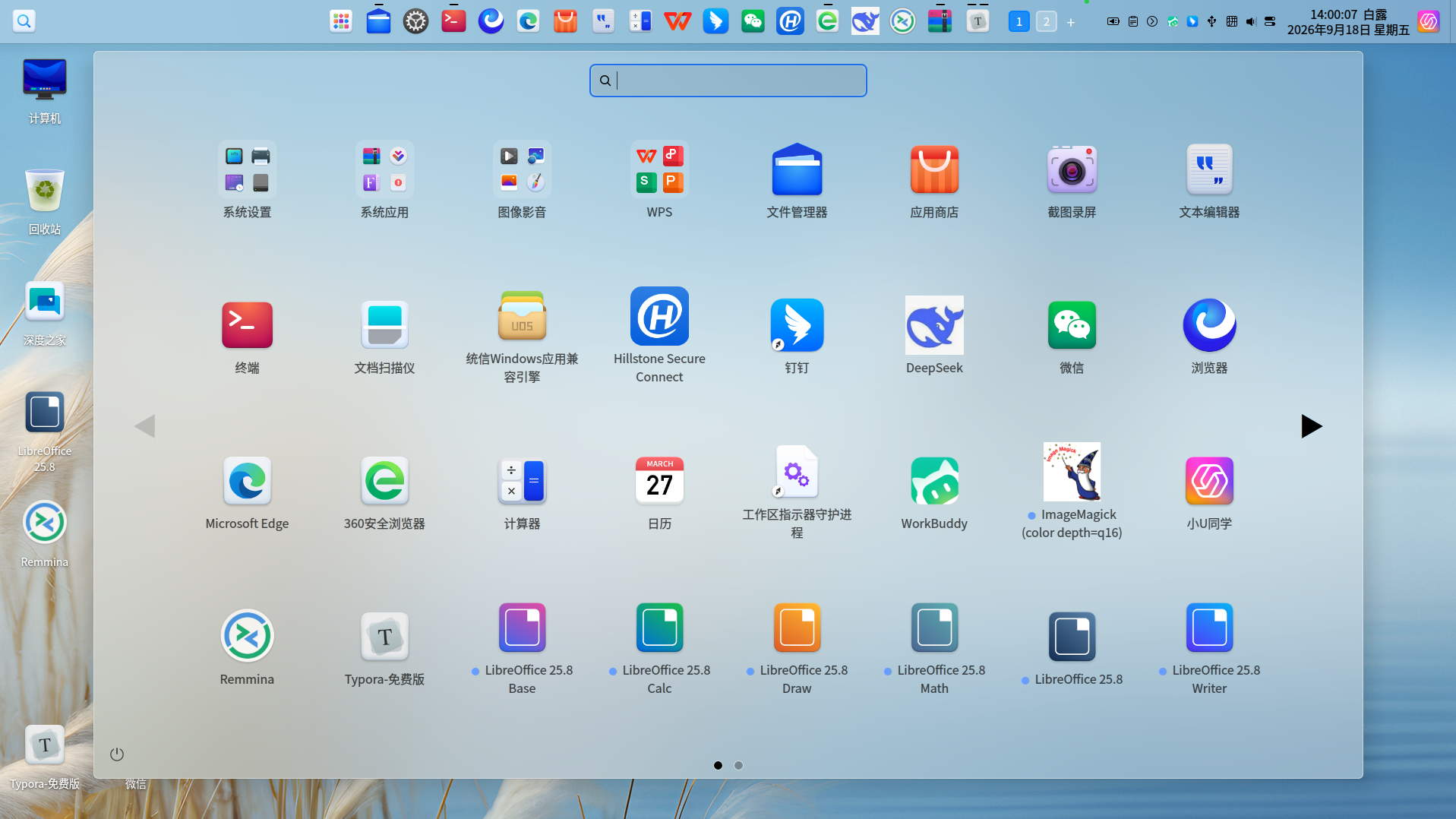This screenshot has width=1456, height=819.
Task: Launch 浏览器 from the launcher grid
Action: coord(1209,325)
